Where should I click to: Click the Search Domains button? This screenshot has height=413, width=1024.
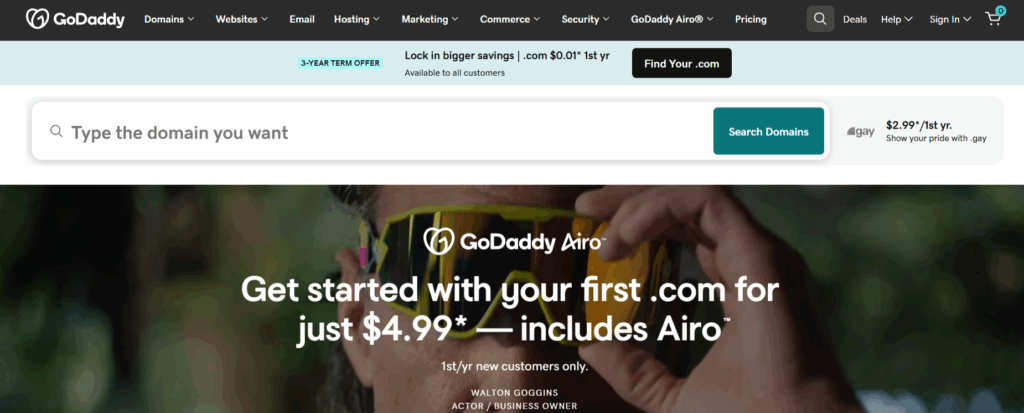[x=769, y=131]
